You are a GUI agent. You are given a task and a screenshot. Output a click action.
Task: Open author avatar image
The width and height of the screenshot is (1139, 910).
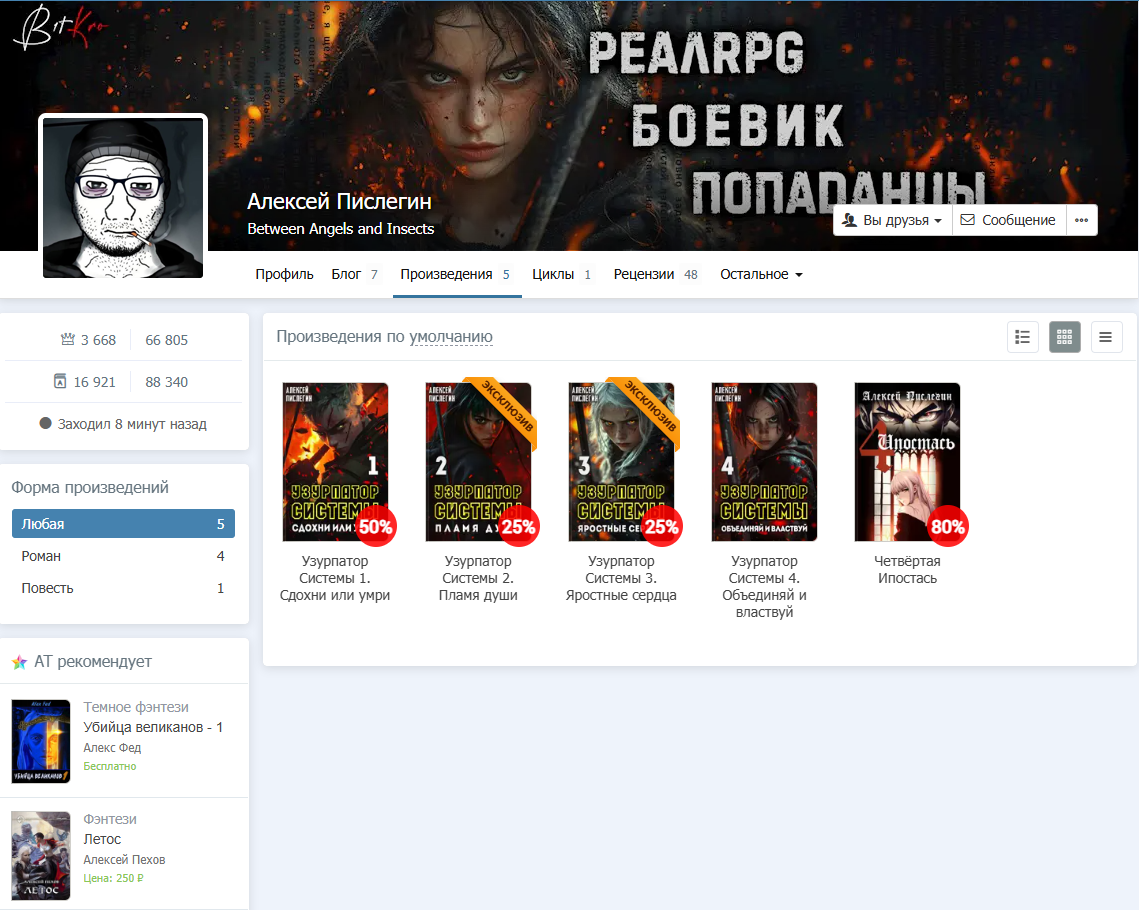pyautogui.click(x=123, y=198)
